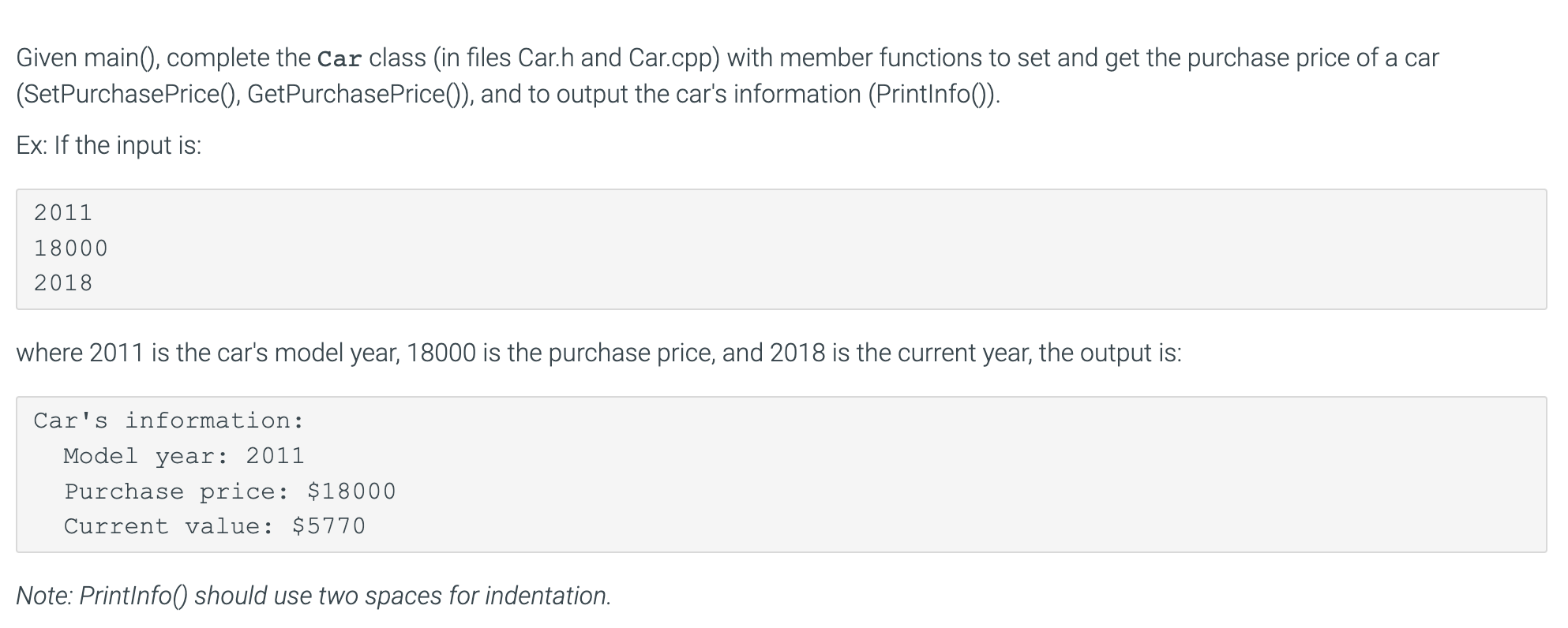Click the SetPurchasePrice() text in the description
This screenshot has width=1568, height=628.
click(x=128, y=95)
